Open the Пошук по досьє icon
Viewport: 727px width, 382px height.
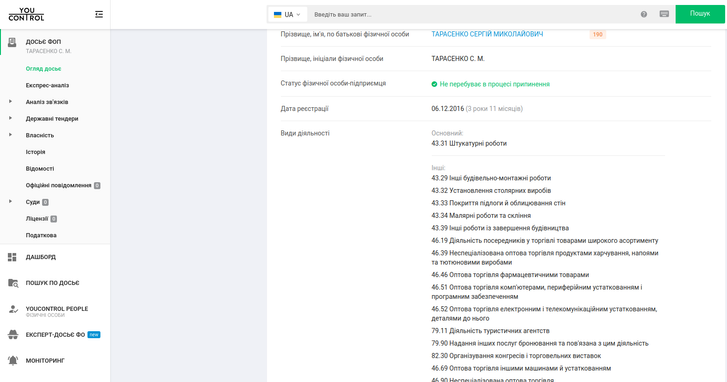tap(13, 283)
